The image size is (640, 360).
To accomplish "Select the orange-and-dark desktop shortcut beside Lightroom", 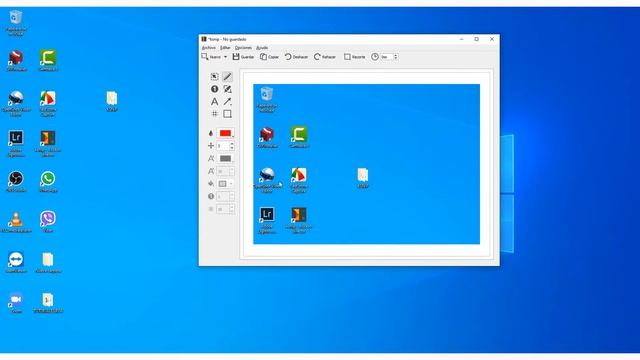I will (x=48, y=143).
